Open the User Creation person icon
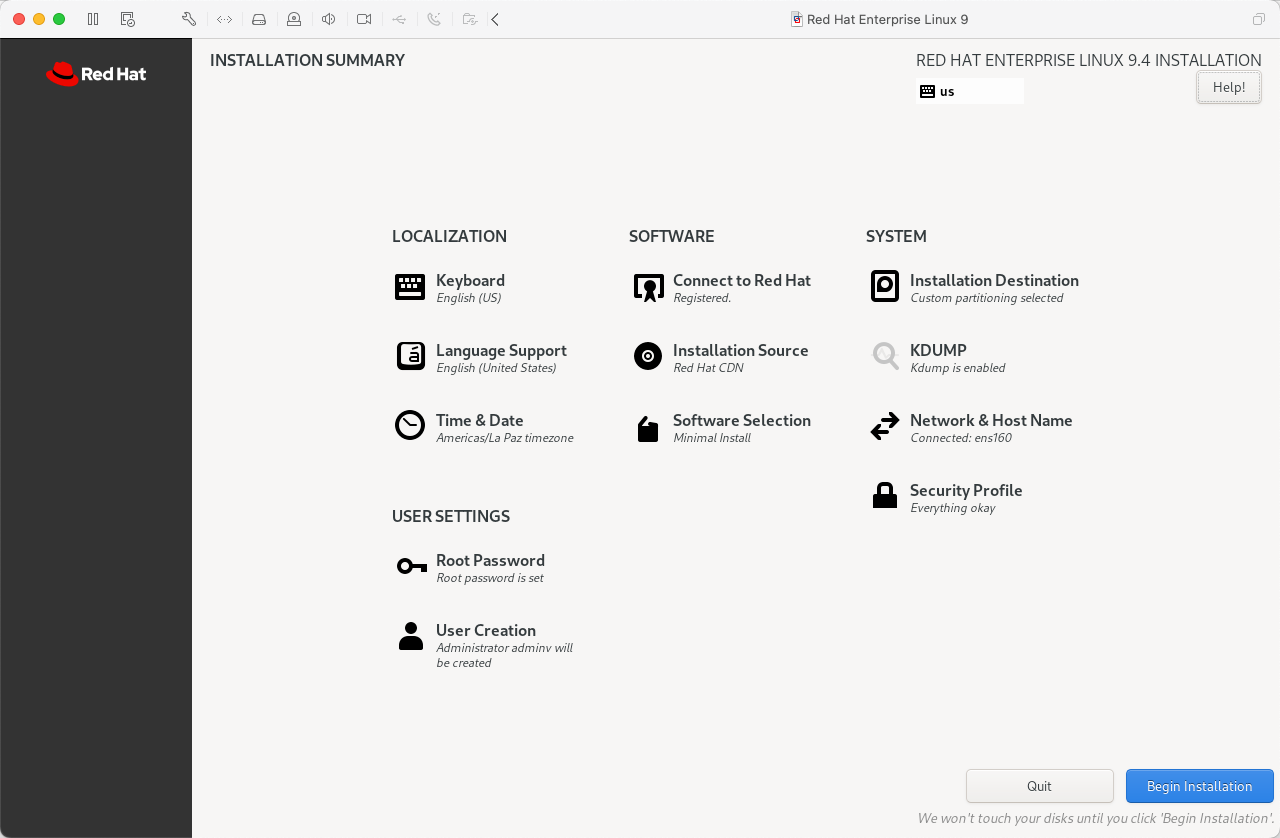Viewport: 1280px width, 838px height. pos(410,637)
